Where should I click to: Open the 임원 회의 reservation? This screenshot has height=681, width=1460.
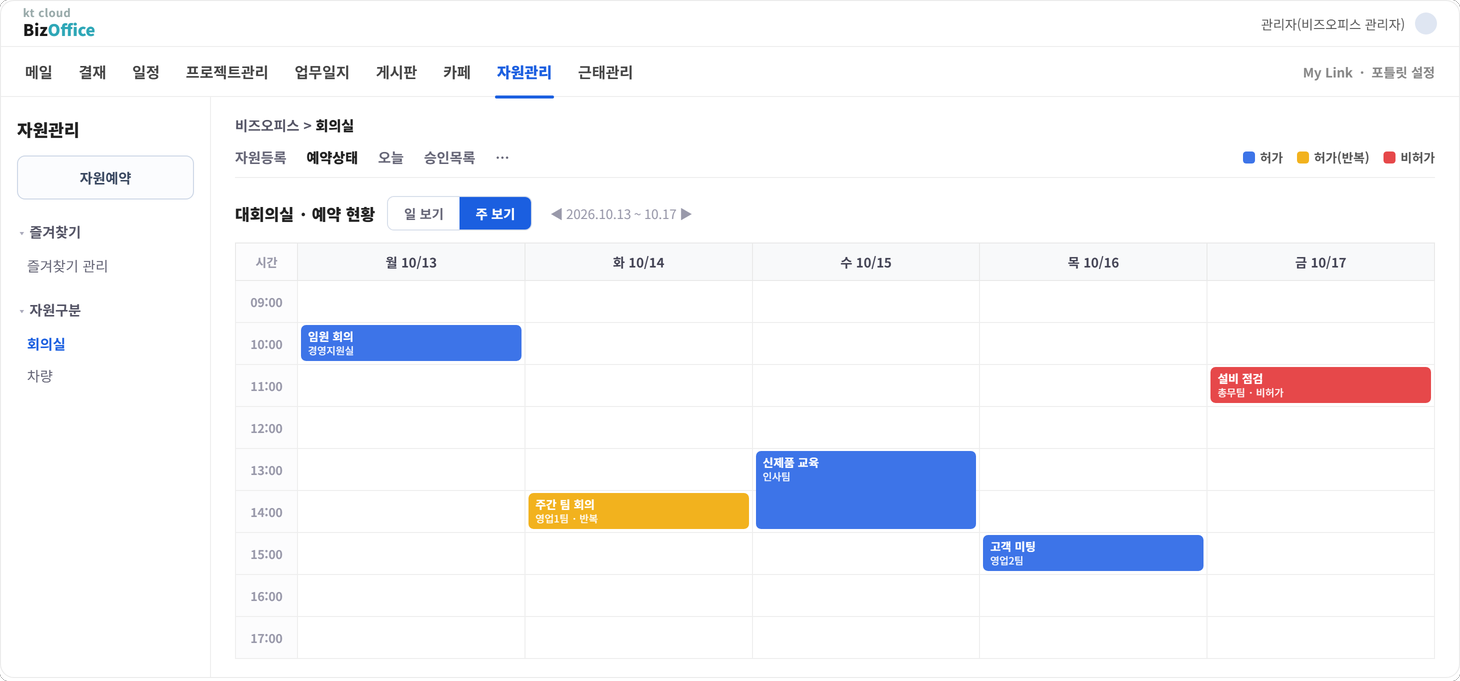pos(411,343)
